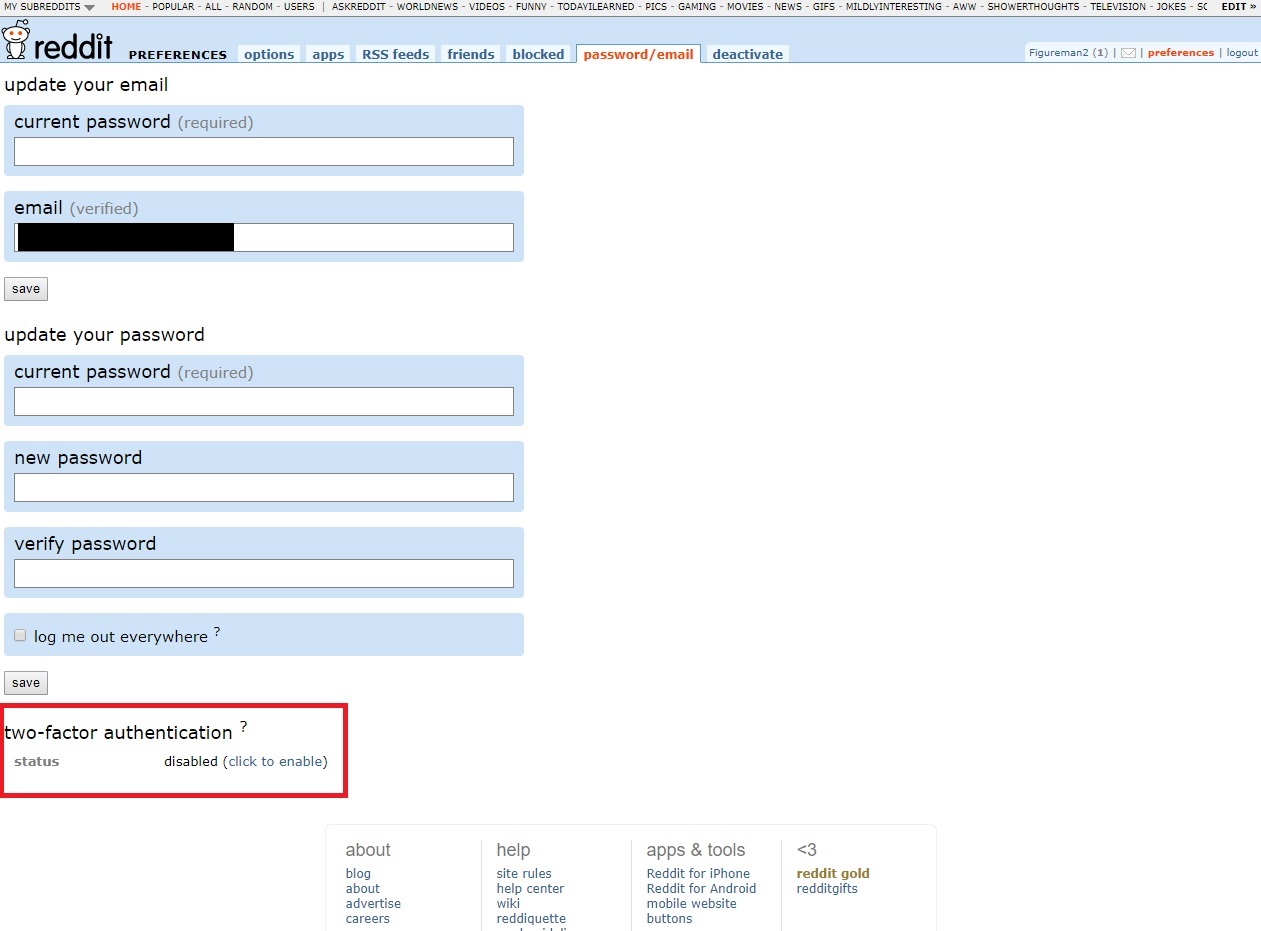Image resolution: width=1261 pixels, height=931 pixels.
Task: Select the password/email tab
Action: point(638,54)
